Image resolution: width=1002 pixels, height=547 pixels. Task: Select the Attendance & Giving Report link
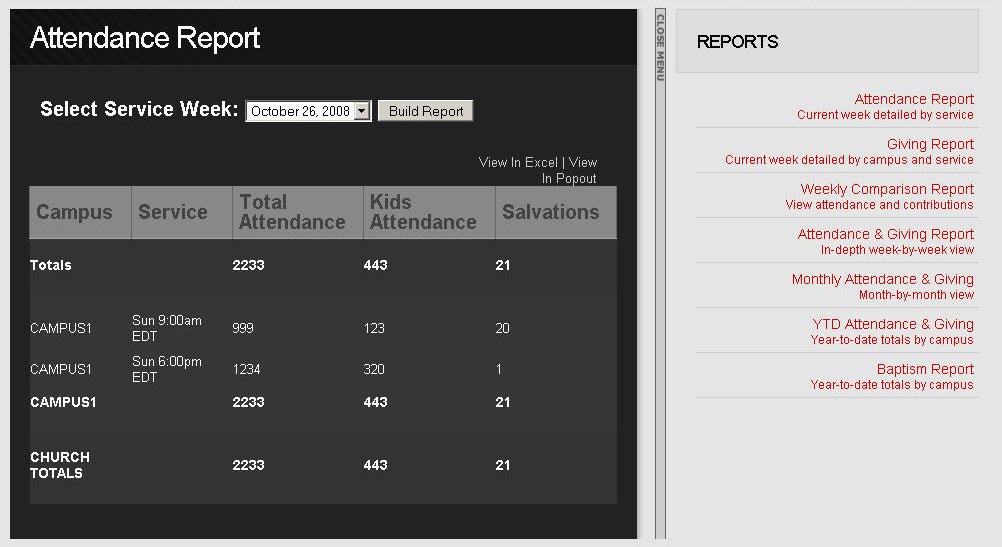(885, 234)
